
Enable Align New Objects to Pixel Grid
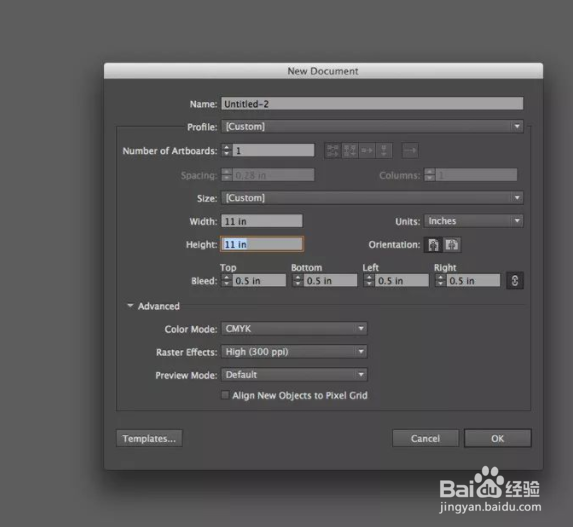pos(225,395)
